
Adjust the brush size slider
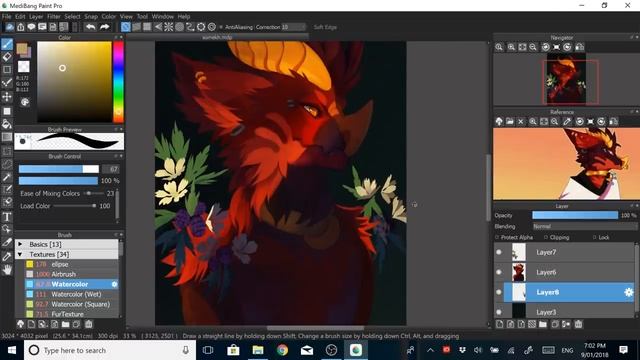coord(59,169)
